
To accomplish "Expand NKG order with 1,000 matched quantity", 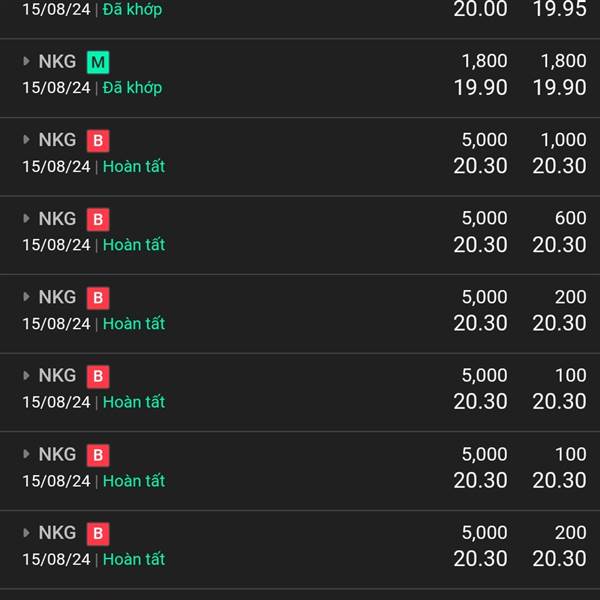I will pos(27,141).
